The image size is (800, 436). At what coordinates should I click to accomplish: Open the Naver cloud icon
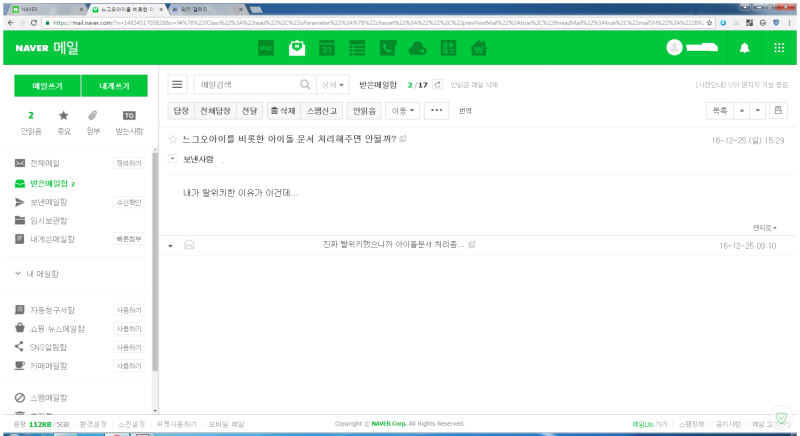[418, 48]
